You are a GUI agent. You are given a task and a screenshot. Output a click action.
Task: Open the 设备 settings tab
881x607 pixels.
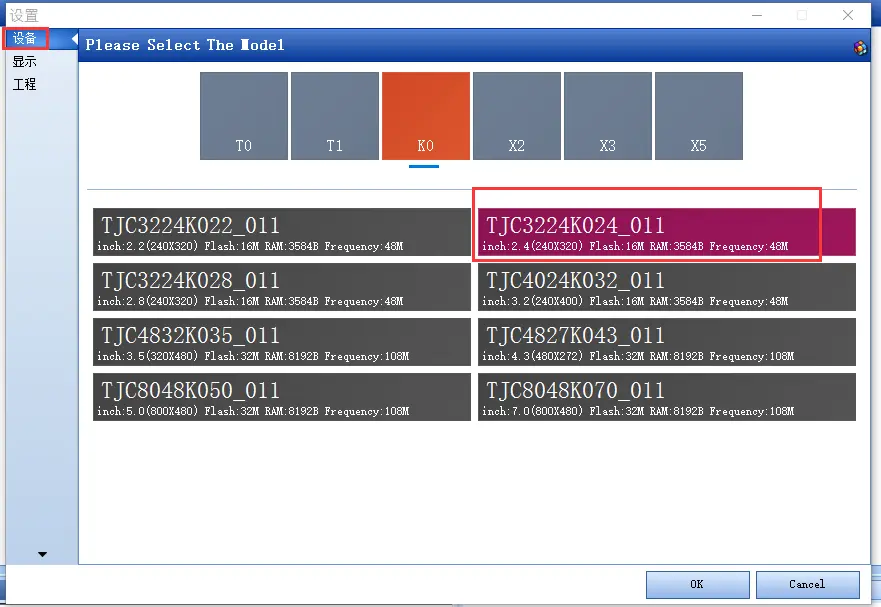25,39
